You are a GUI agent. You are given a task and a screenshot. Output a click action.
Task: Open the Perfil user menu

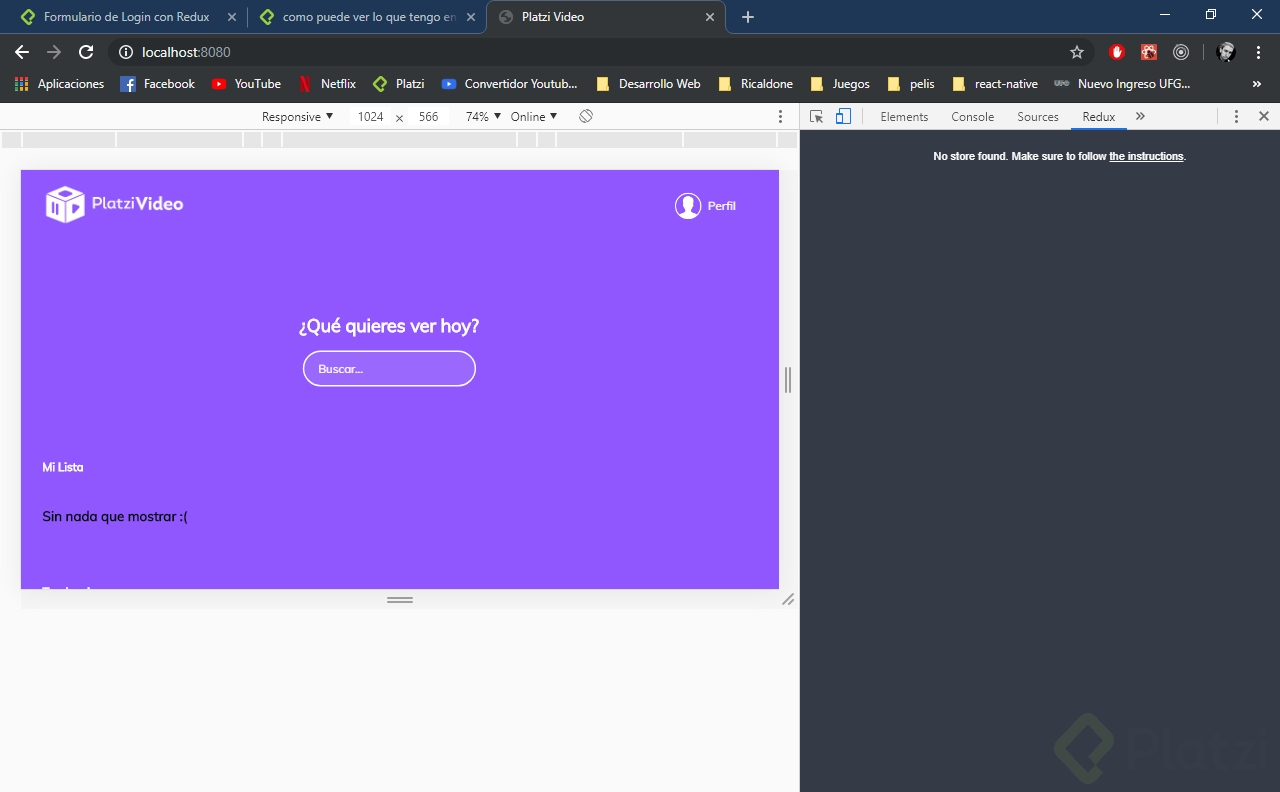pyautogui.click(x=705, y=206)
